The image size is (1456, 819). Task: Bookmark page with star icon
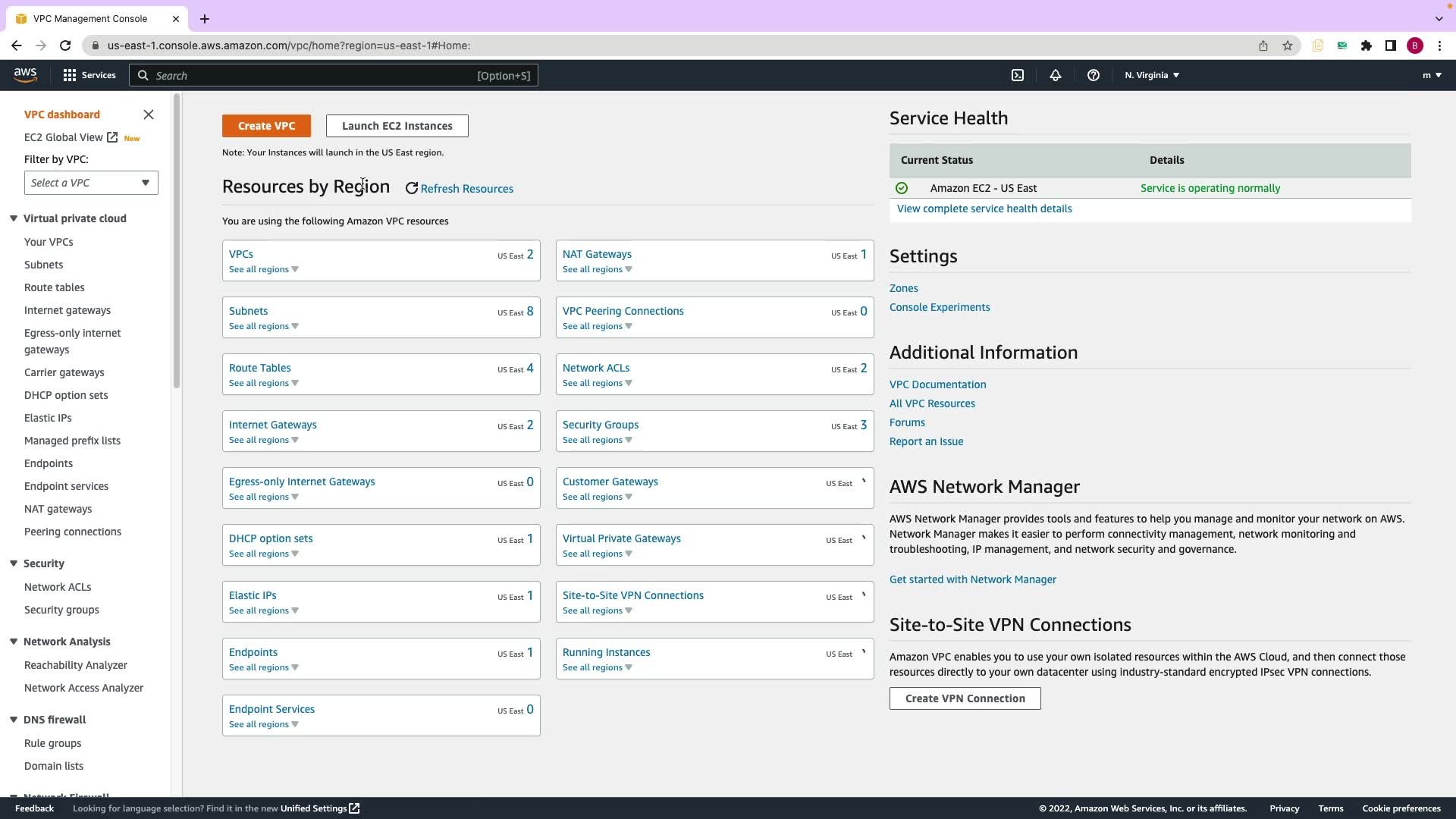(x=1287, y=45)
